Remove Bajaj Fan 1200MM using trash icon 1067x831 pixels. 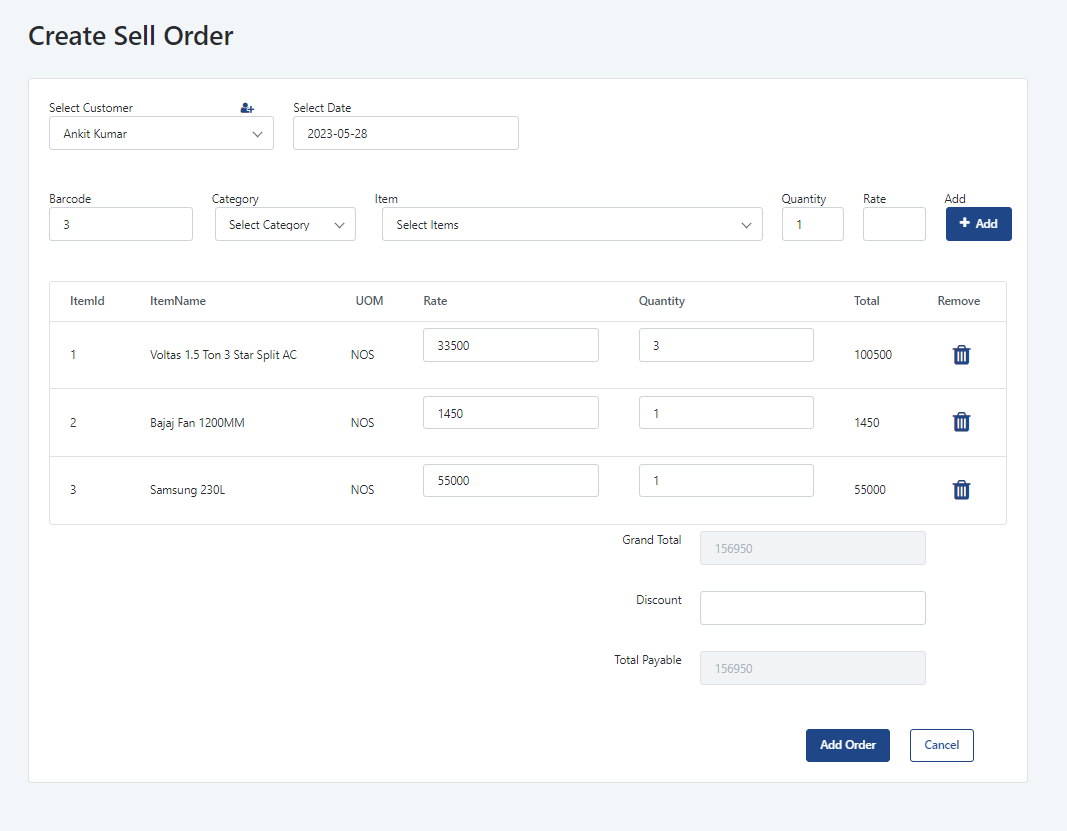[961, 422]
